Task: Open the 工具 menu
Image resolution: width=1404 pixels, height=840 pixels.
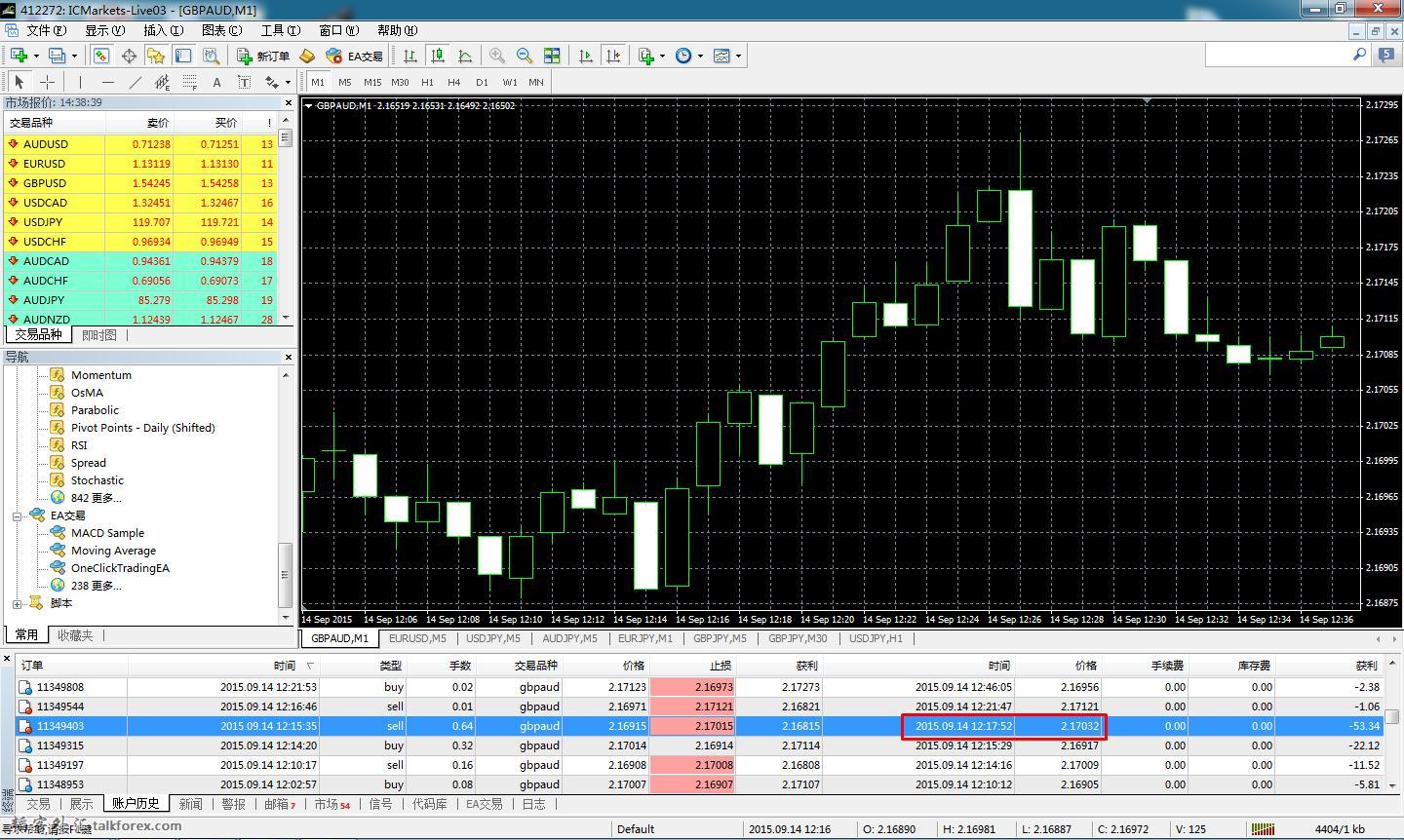Action: tap(280, 30)
